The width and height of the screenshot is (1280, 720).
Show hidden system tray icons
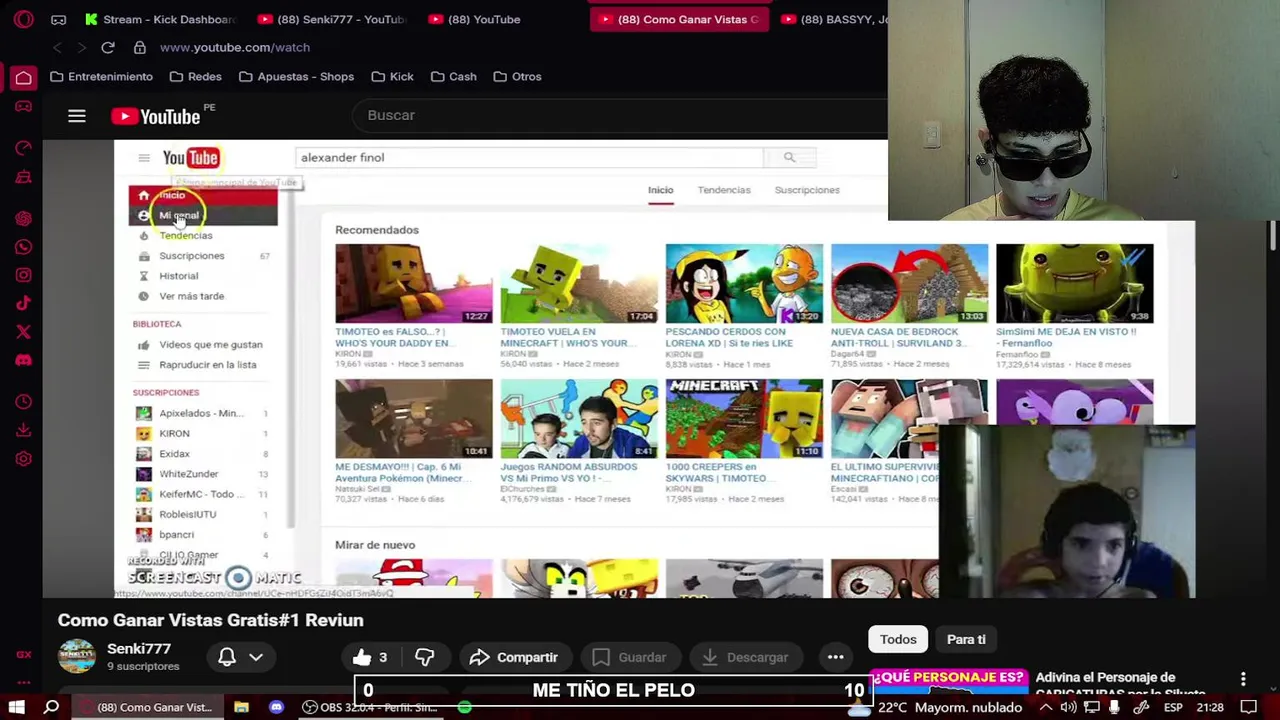tap(1046, 707)
